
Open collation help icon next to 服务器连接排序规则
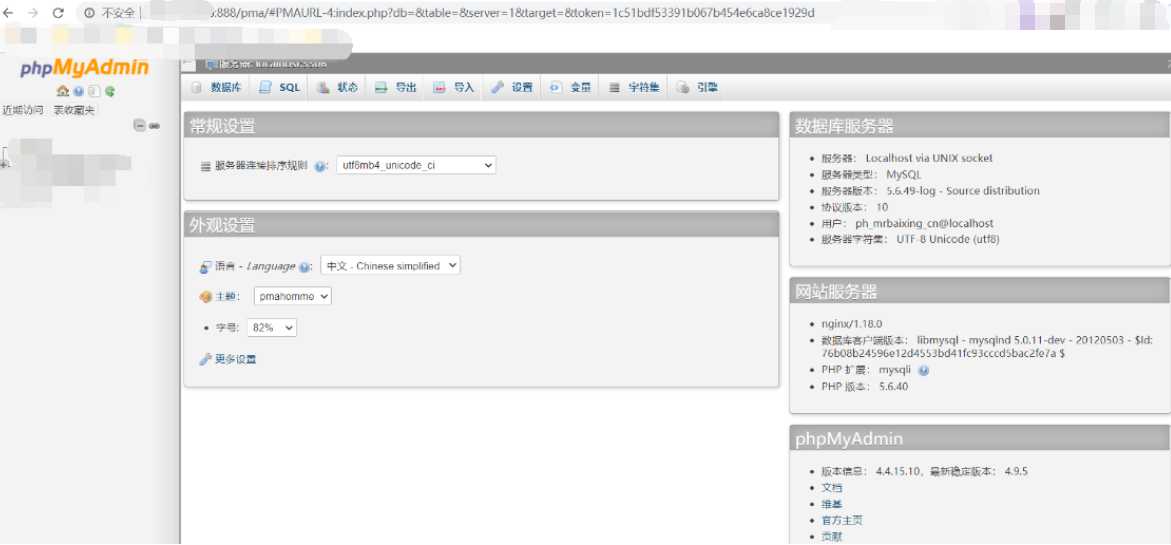(320, 166)
